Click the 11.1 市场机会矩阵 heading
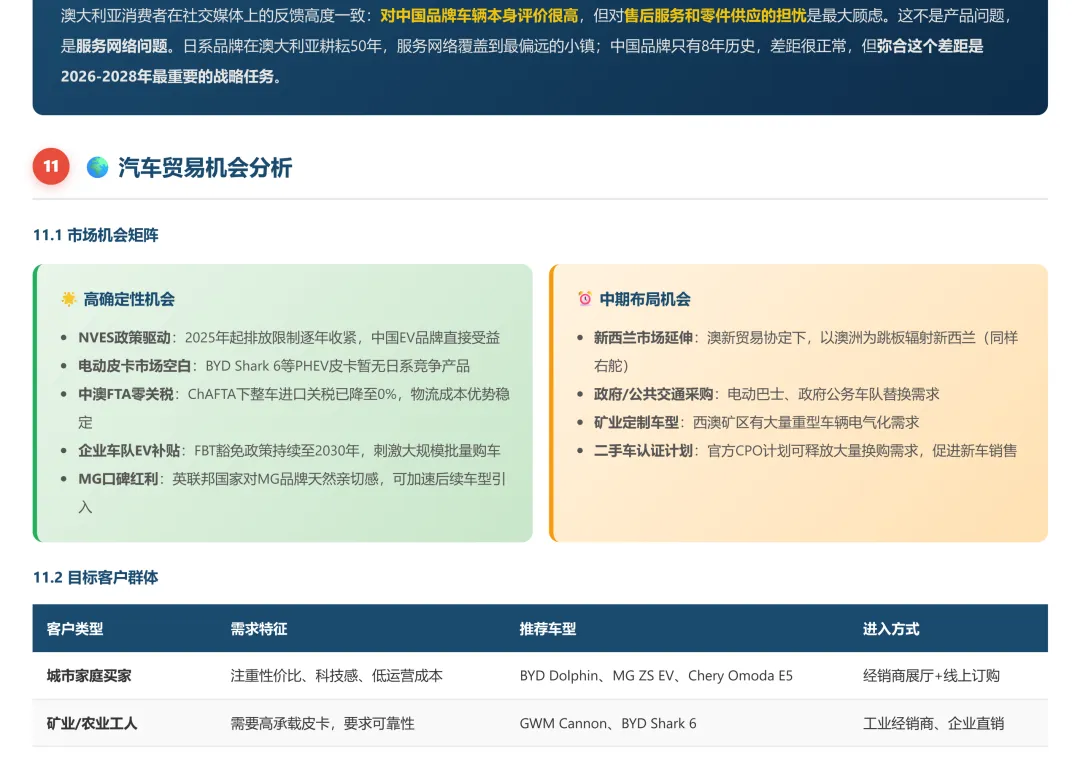The height and width of the screenshot is (763, 1080). [x=97, y=235]
